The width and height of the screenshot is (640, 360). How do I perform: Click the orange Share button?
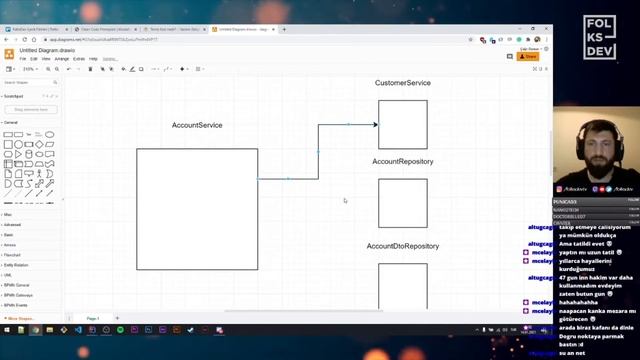(x=528, y=57)
